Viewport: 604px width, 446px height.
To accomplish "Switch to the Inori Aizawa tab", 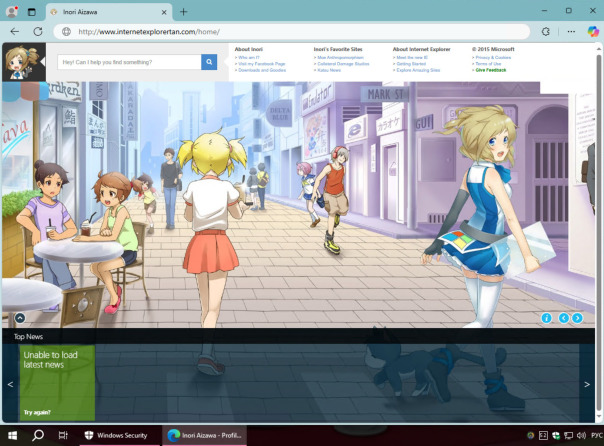I will pos(105,11).
